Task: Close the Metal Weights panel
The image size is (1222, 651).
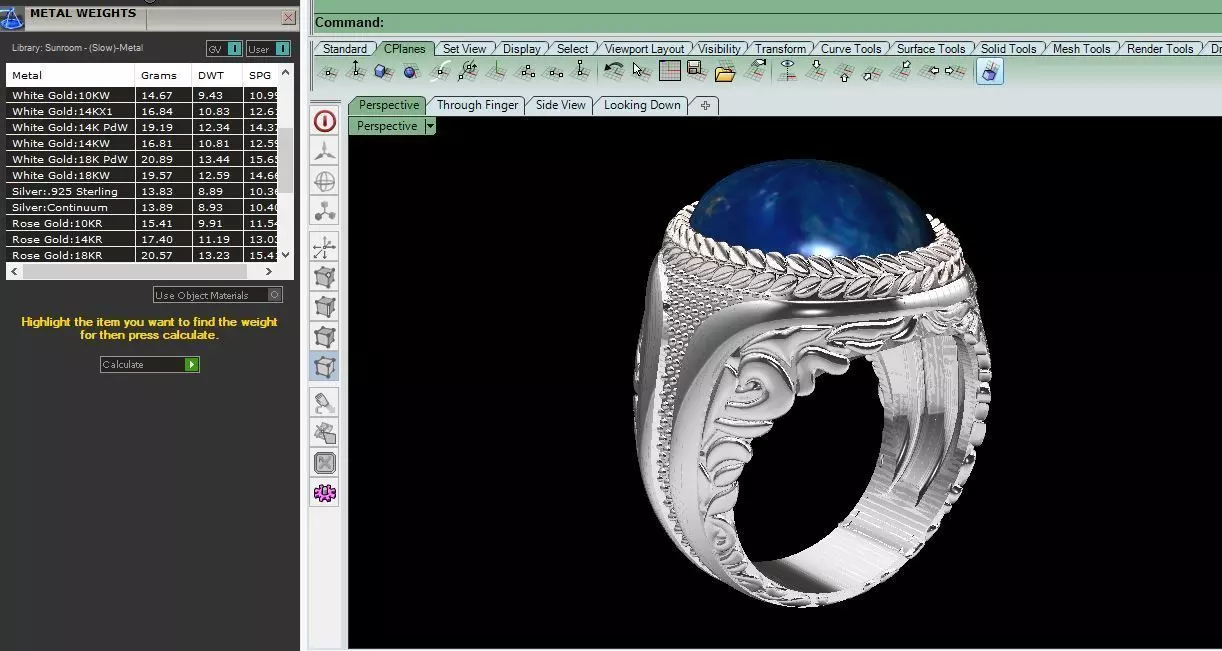Action: pos(289,17)
